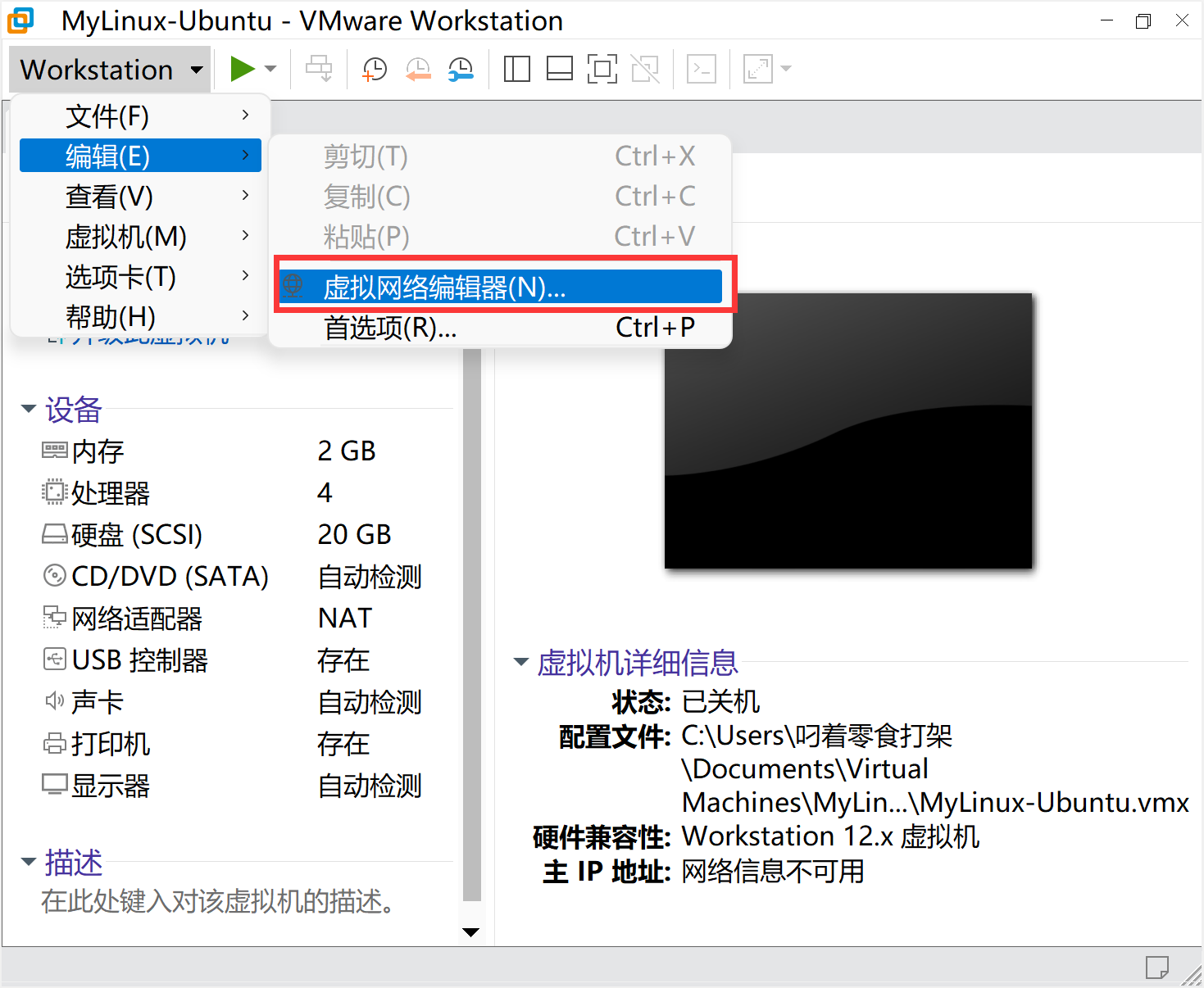This screenshot has height=988, width=1204.
Task: Open the console view toolbar icon
Action: tap(702, 69)
